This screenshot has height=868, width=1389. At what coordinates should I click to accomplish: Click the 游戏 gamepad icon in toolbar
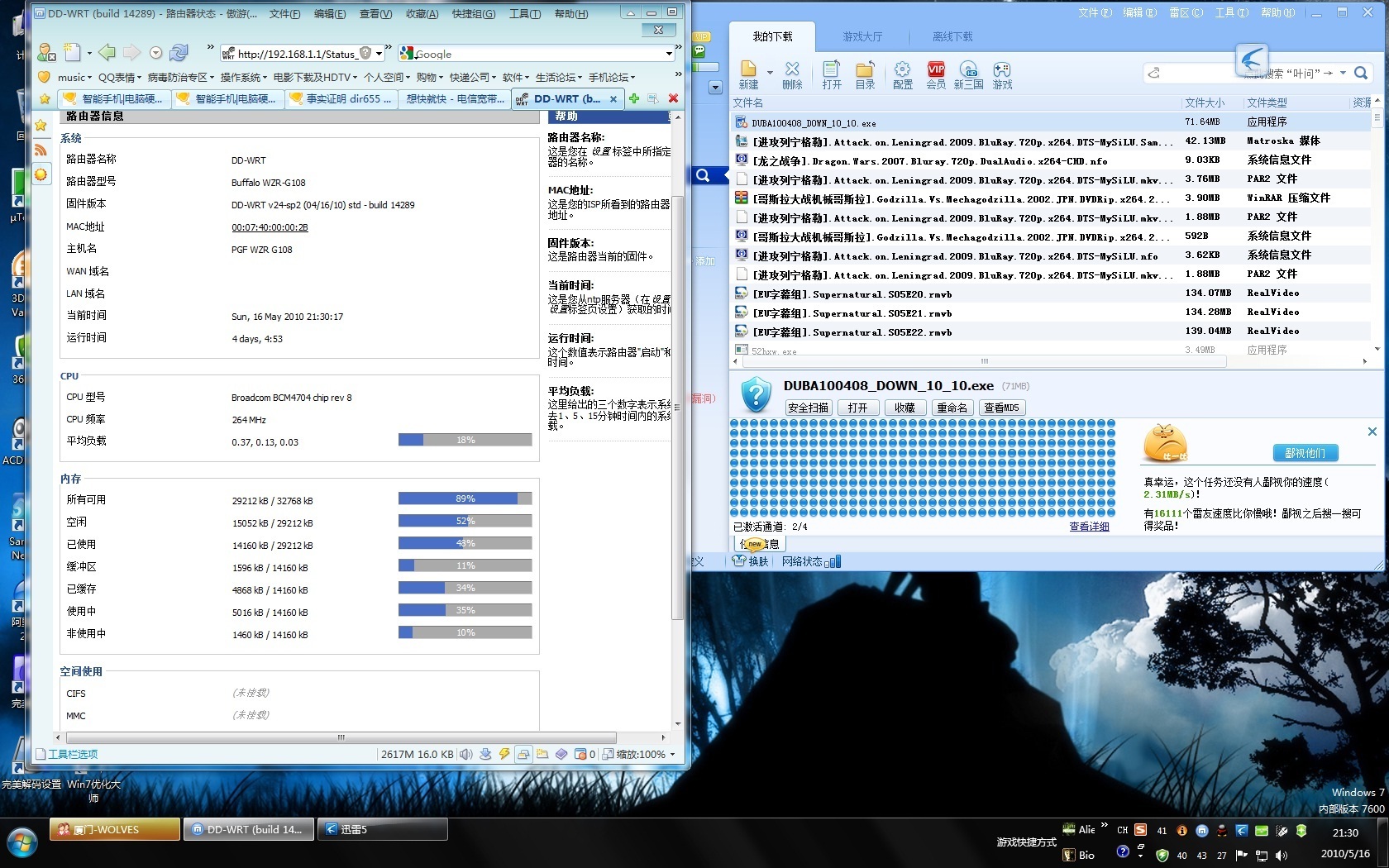click(x=1002, y=74)
